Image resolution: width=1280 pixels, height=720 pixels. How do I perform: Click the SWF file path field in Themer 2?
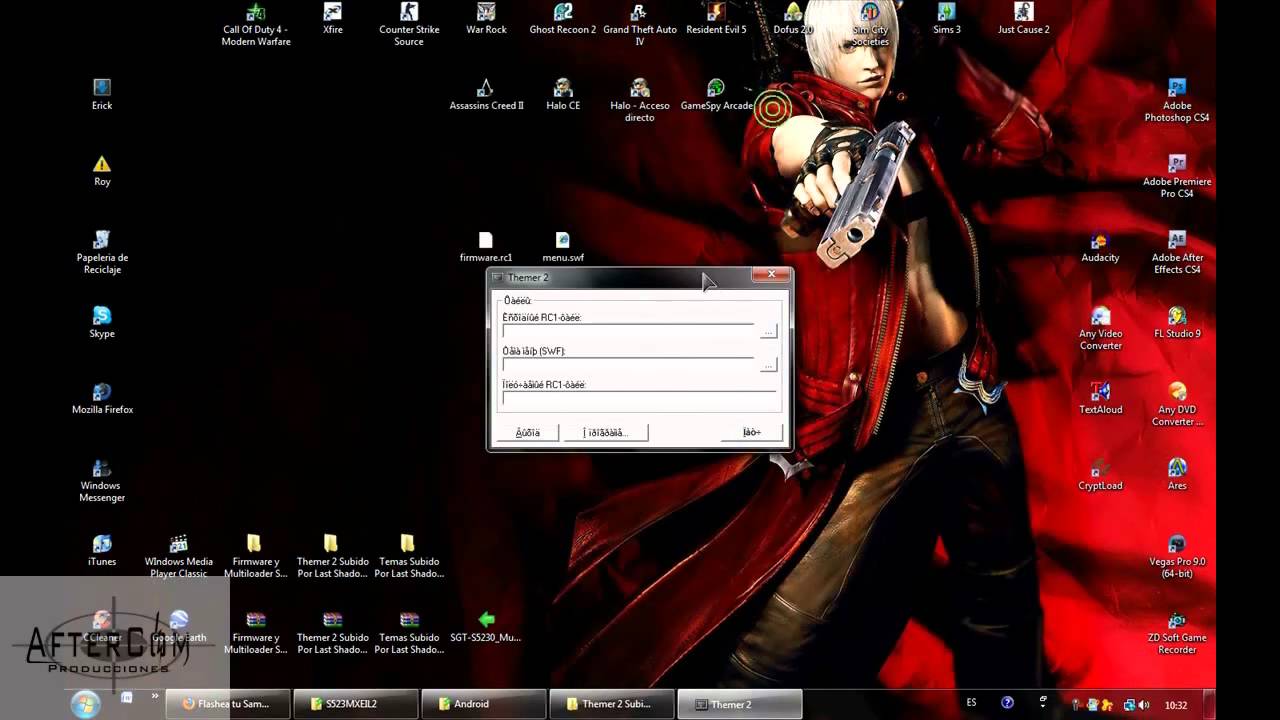coord(628,365)
